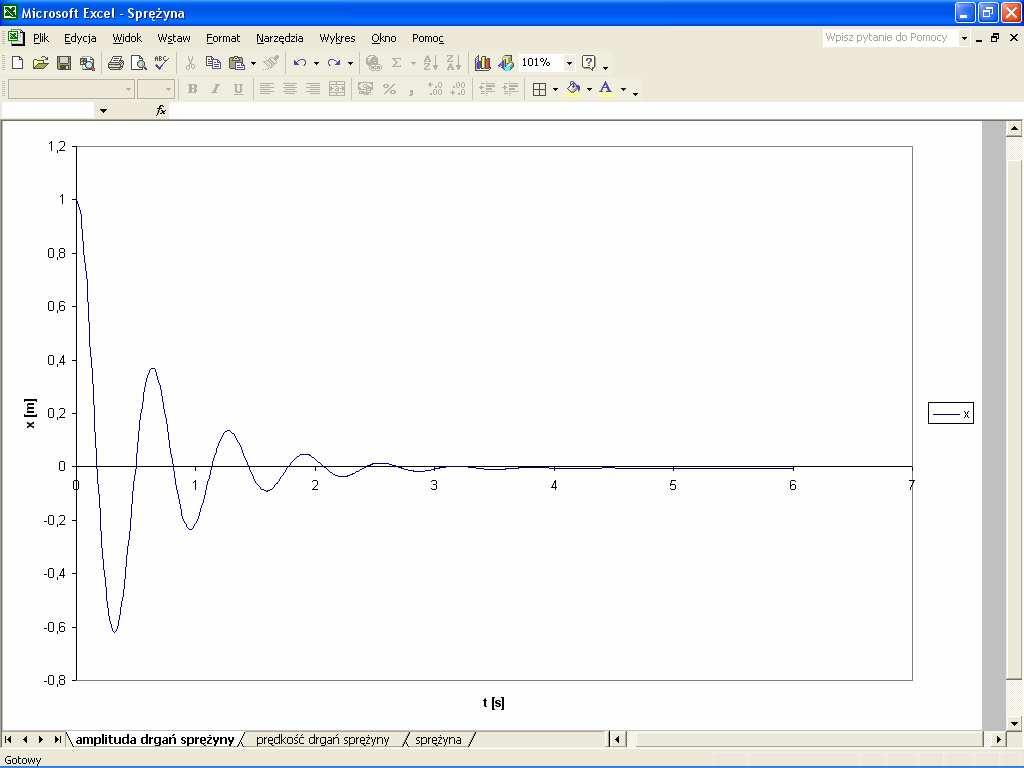Toggle Center alignment
1024x768 pixels.
tap(290, 89)
